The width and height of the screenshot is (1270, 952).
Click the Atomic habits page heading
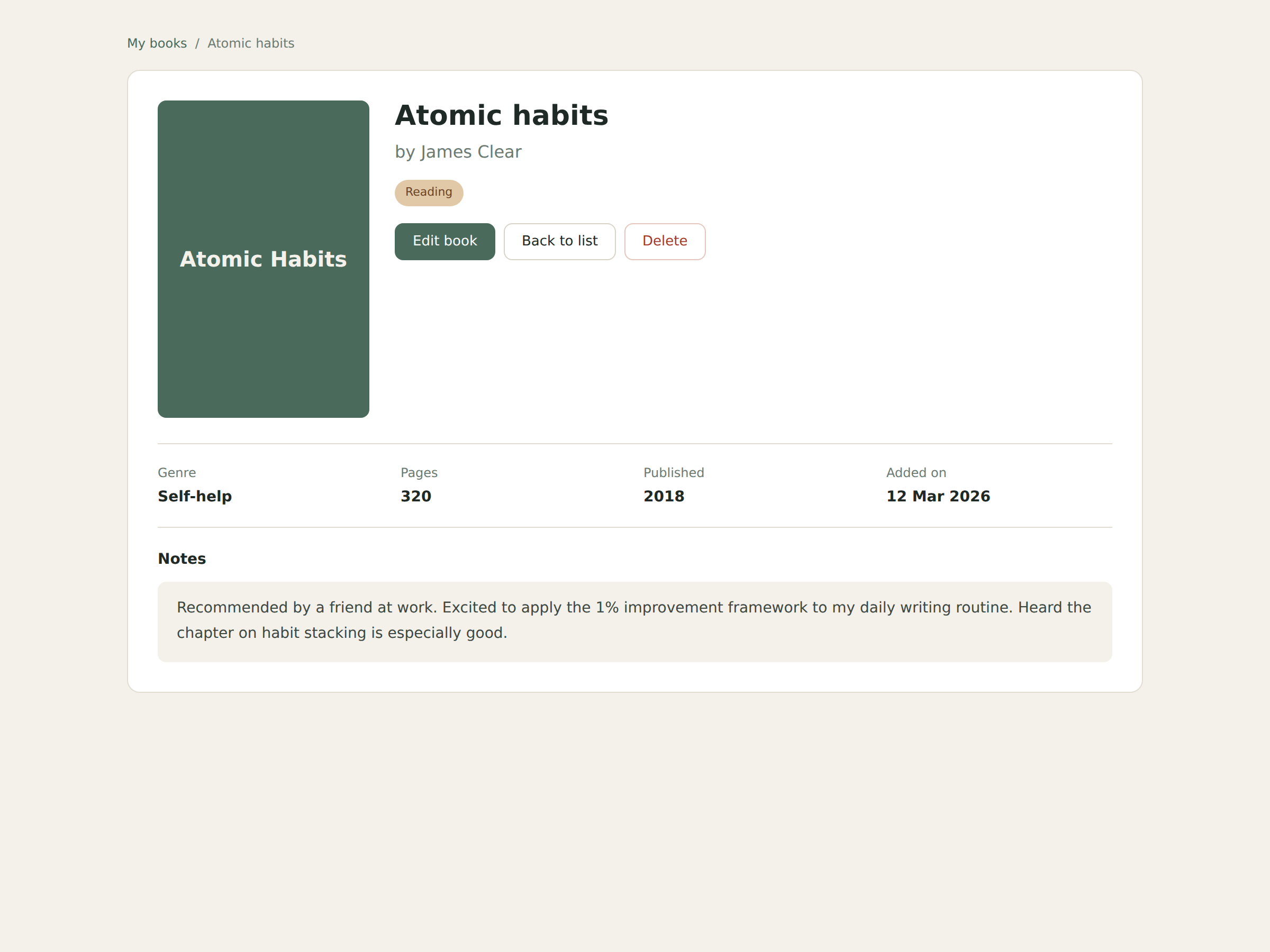pos(501,115)
